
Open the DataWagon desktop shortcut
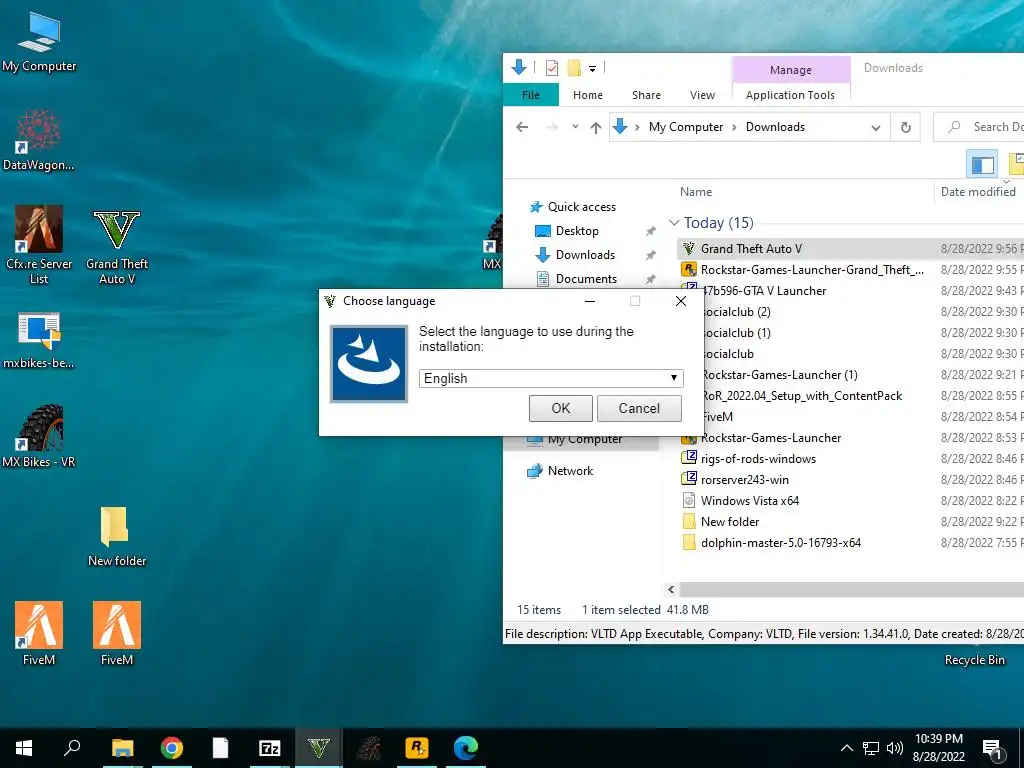(x=39, y=140)
